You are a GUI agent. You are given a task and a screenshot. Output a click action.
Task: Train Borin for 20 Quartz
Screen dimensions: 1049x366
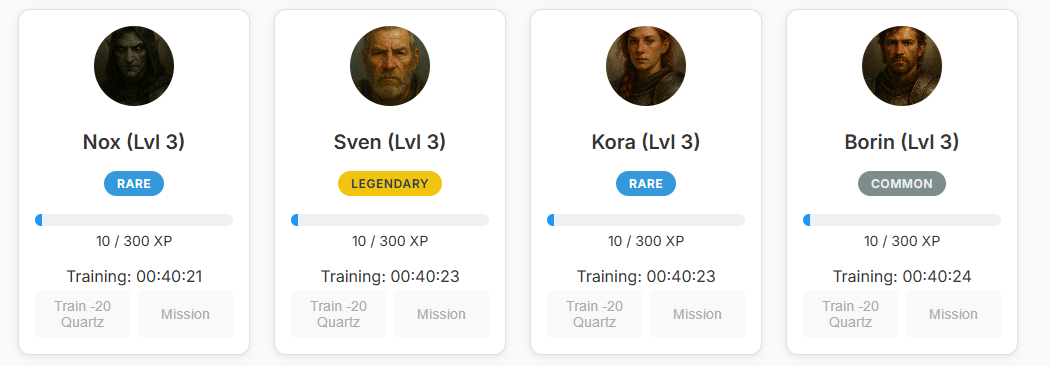tap(850, 314)
